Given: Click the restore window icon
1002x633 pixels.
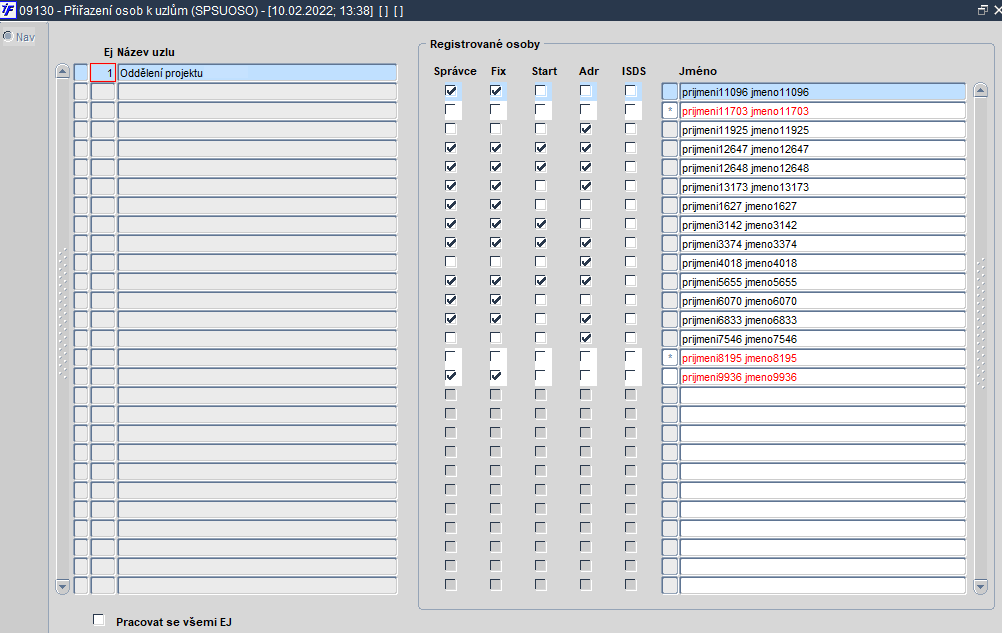Looking at the screenshot, I should (983, 10).
